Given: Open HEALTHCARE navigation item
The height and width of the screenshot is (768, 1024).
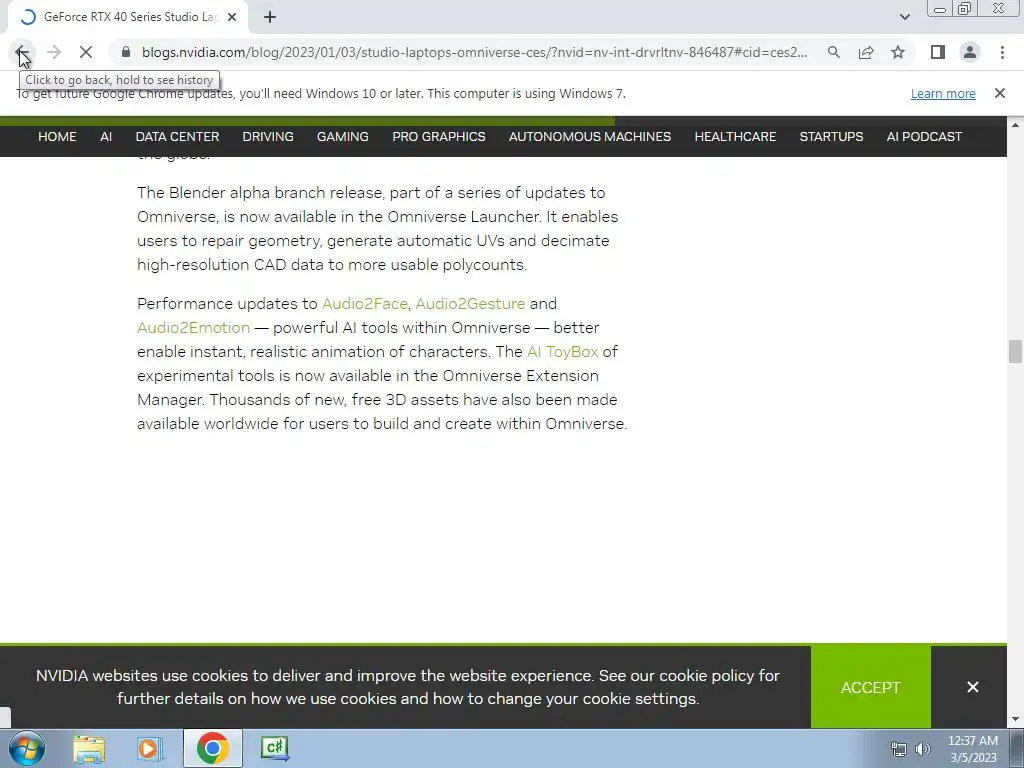Looking at the screenshot, I should point(735,136).
